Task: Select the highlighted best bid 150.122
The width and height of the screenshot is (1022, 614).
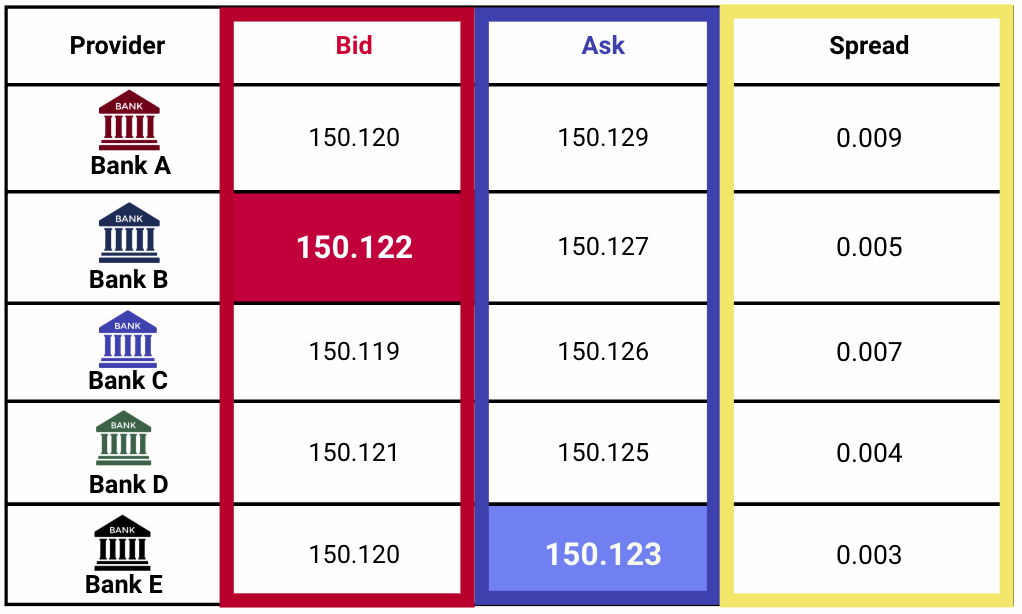Action: [x=354, y=248]
